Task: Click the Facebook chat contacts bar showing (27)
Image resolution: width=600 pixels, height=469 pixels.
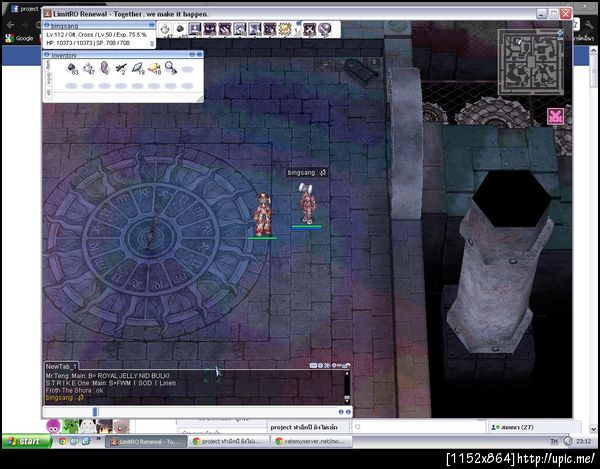Action: point(533,427)
